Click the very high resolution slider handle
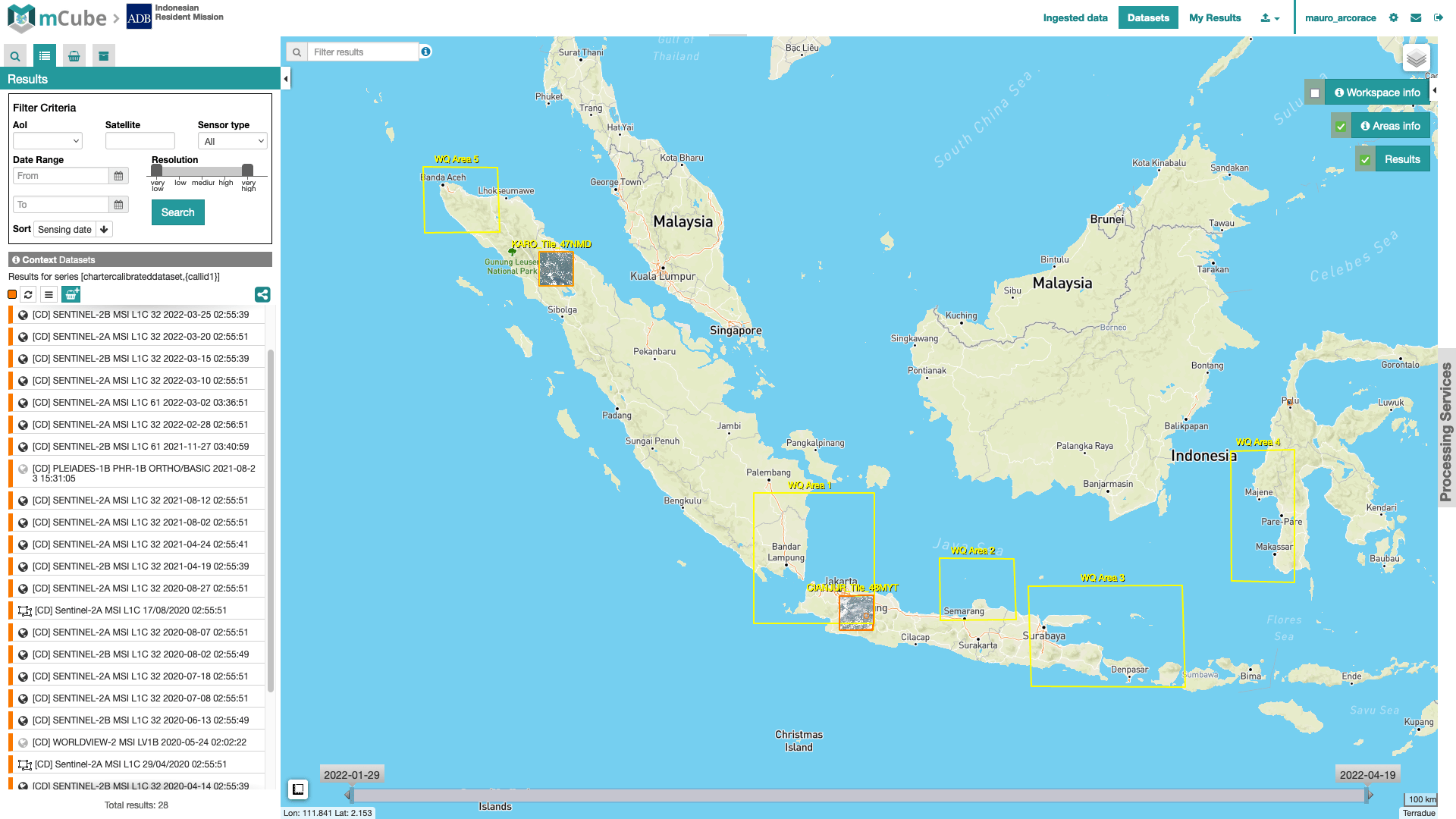 [247, 170]
